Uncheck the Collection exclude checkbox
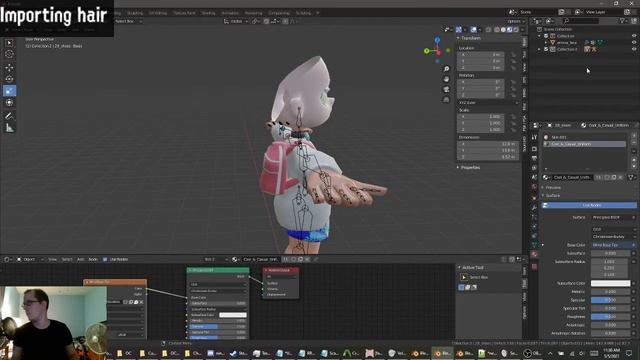Screen dimensions: 640x360 tap(546, 36)
